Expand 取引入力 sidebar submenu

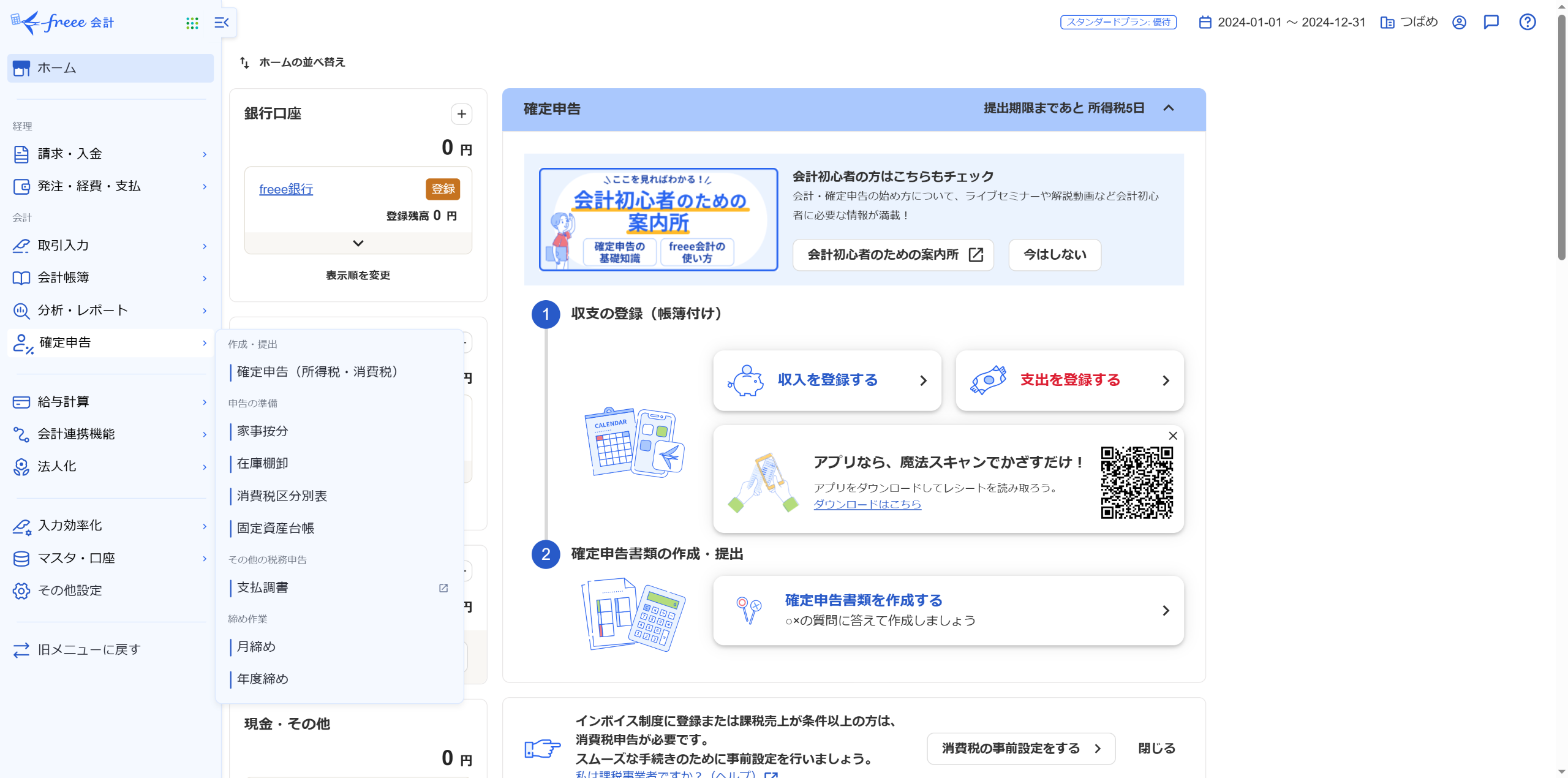click(x=110, y=246)
